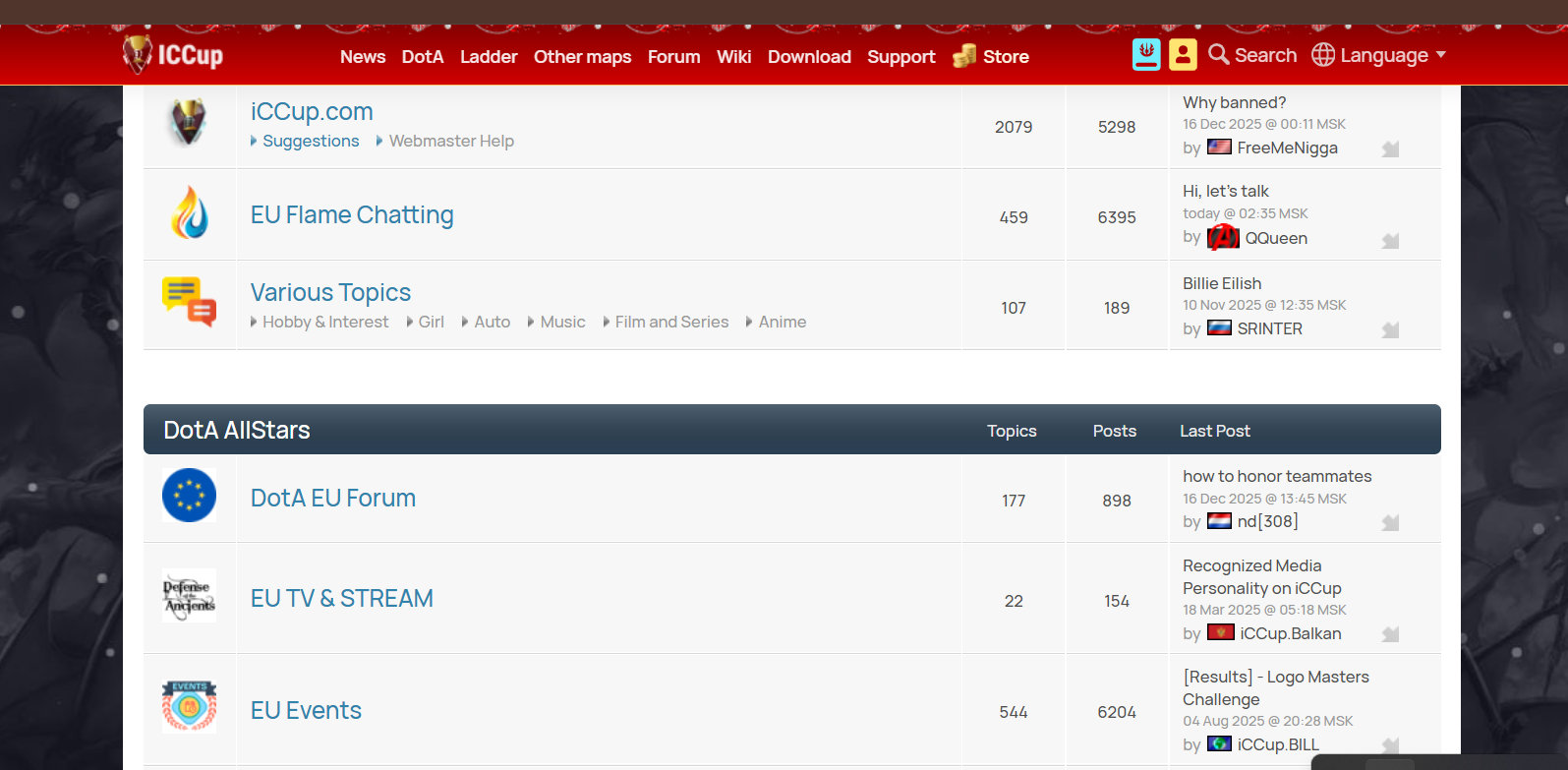Go to last post icon for Recognized Media Personality

tap(1390, 635)
